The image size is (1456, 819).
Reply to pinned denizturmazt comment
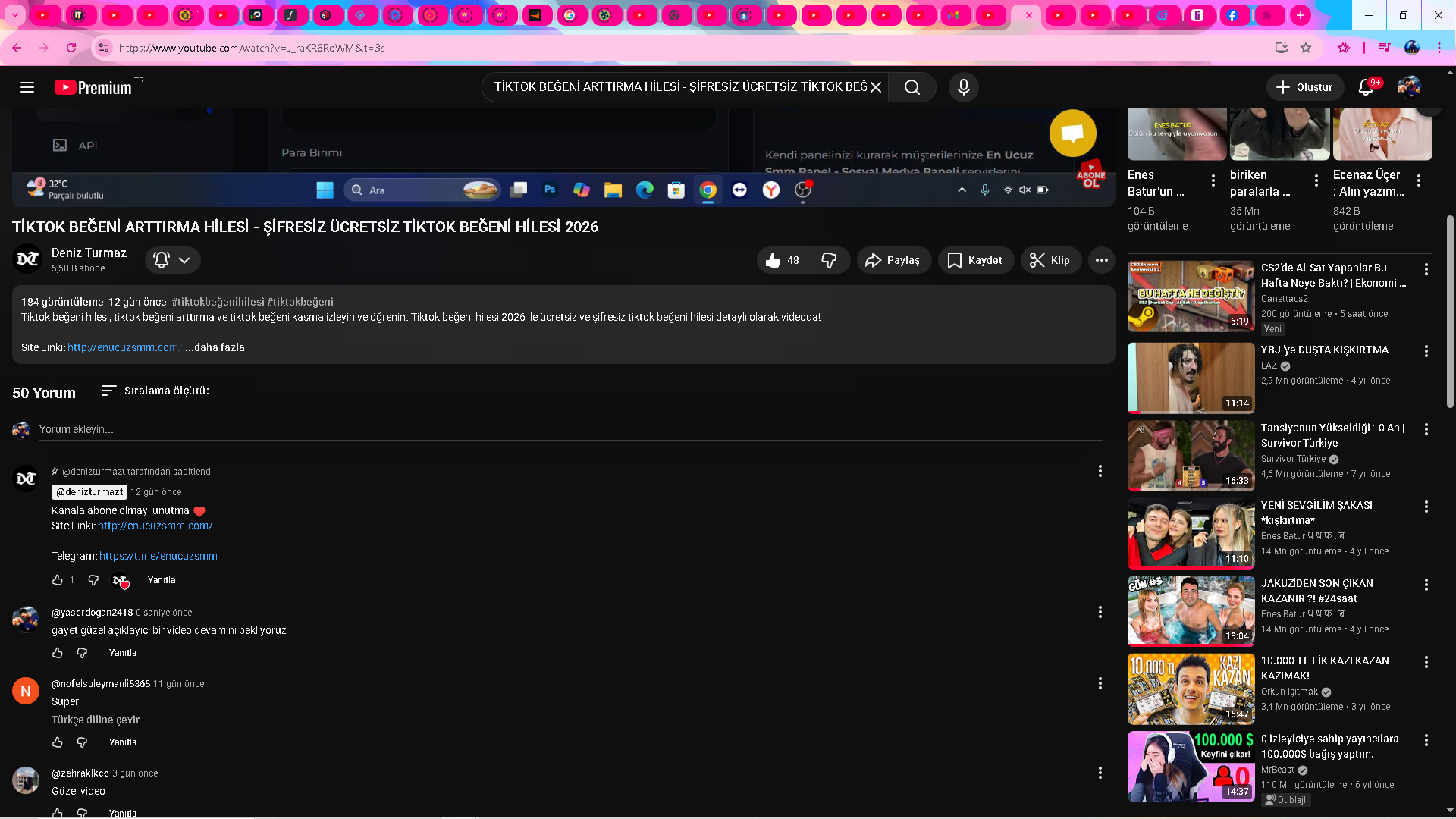[162, 580]
